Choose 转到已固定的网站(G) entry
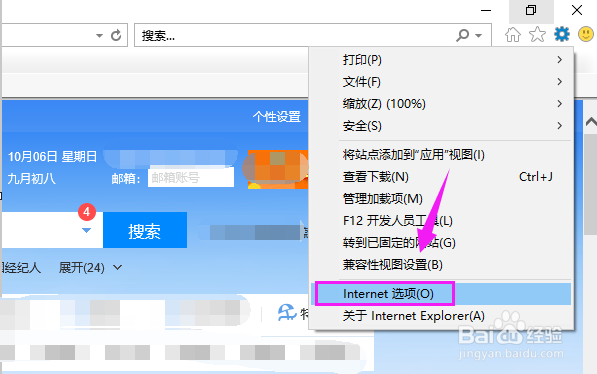The width and height of the screenshot is (597, 374). pos(442,243)
